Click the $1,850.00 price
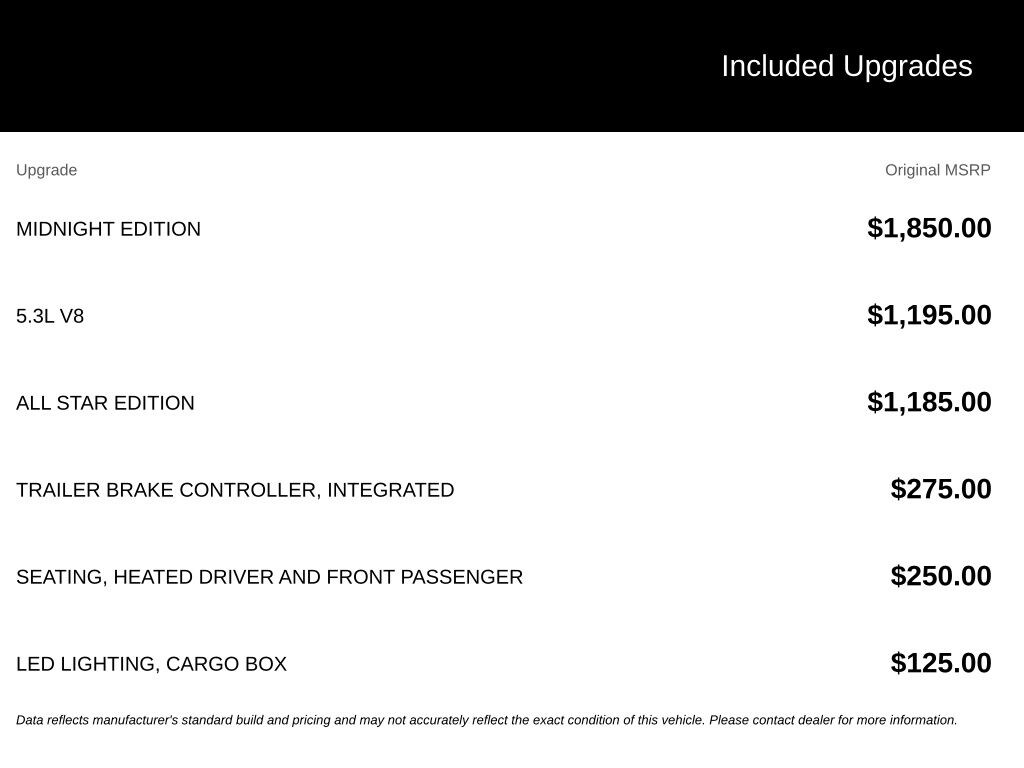1024x768 pixels. (929, 228)
